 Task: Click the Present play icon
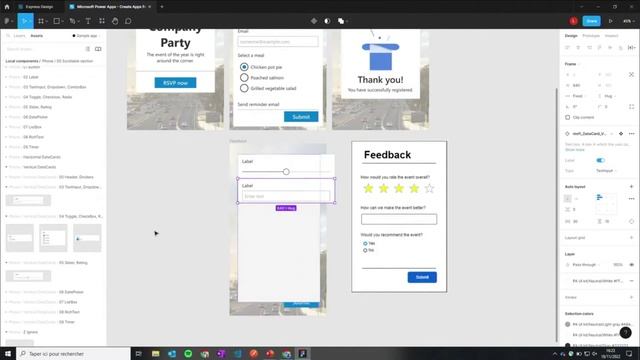[611, 21]
